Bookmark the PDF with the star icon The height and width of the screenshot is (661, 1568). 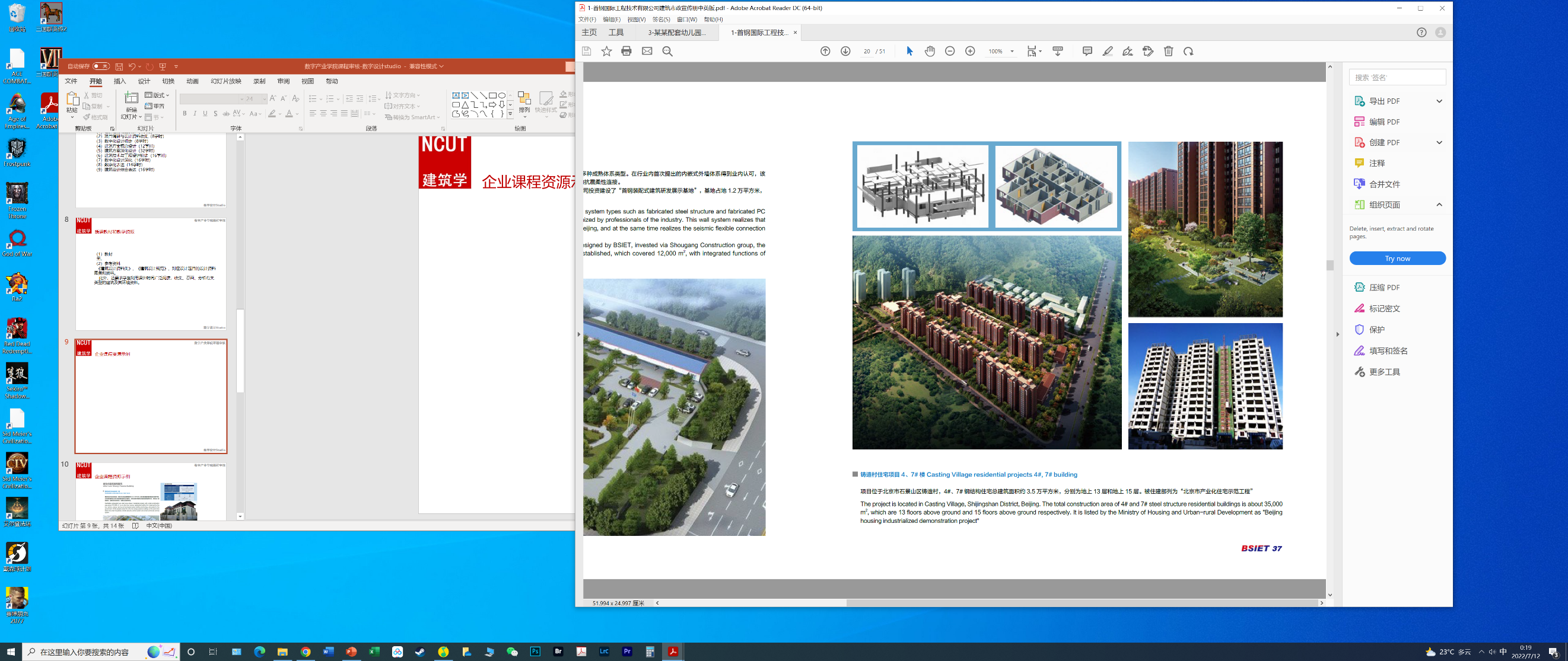tap(606, 51)
